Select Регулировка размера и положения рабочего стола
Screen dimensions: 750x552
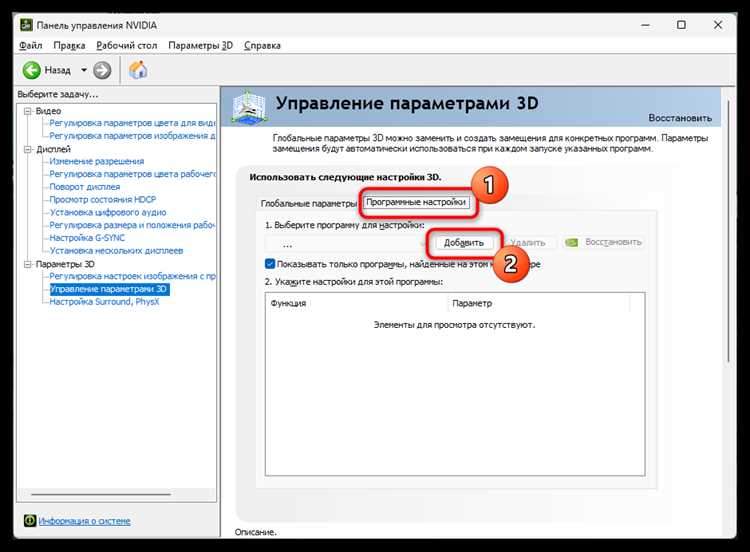(x=132, y=225)
